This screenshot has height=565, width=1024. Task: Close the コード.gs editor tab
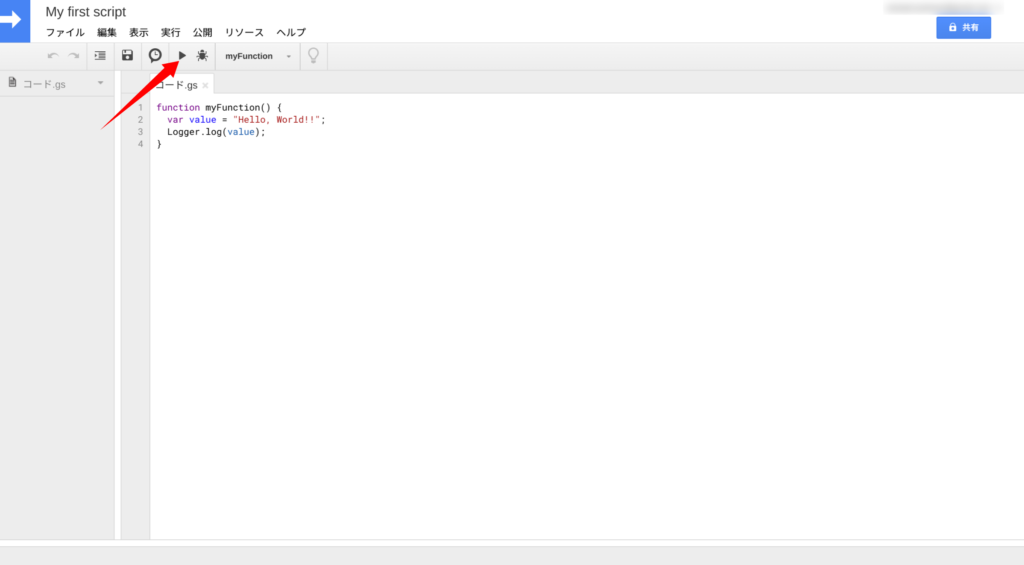tap(205, 86)
